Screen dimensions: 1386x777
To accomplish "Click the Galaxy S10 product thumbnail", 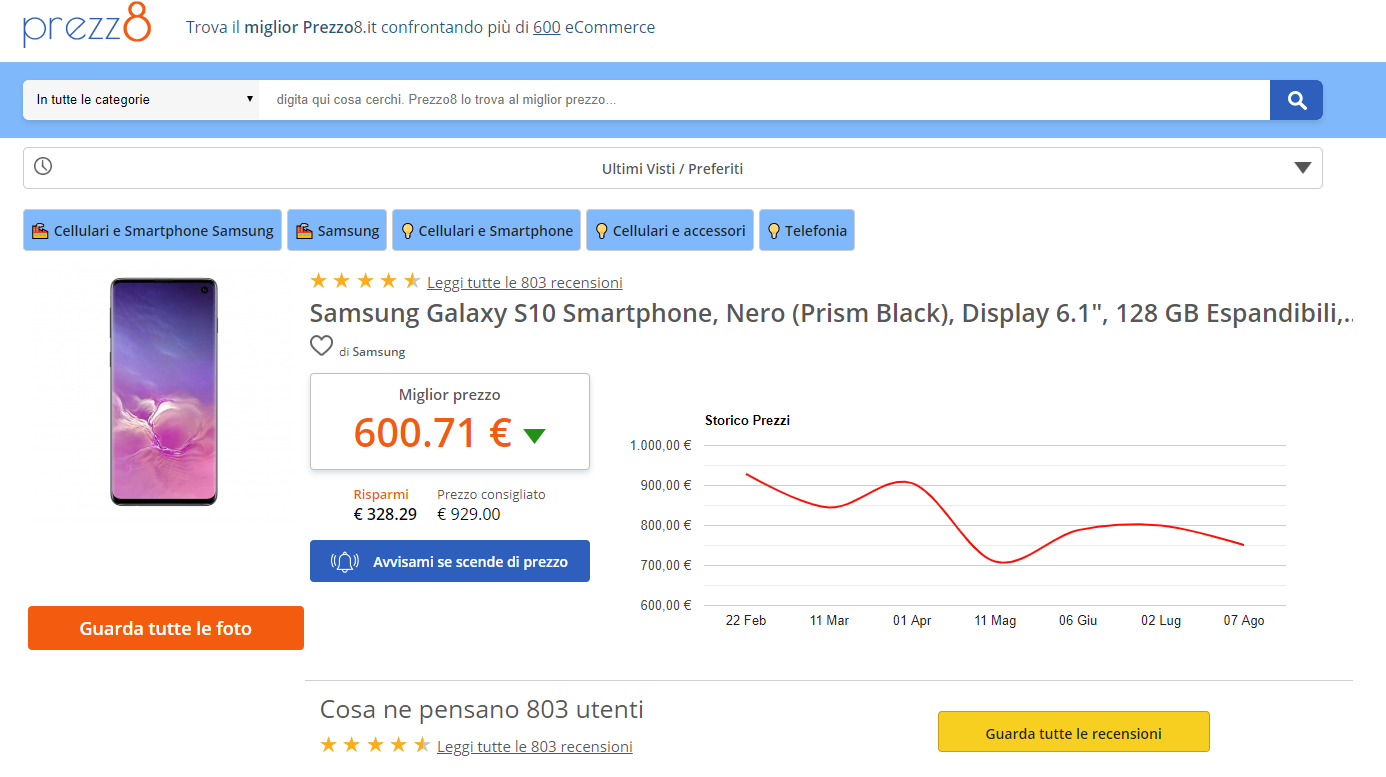I will (164, 392).
